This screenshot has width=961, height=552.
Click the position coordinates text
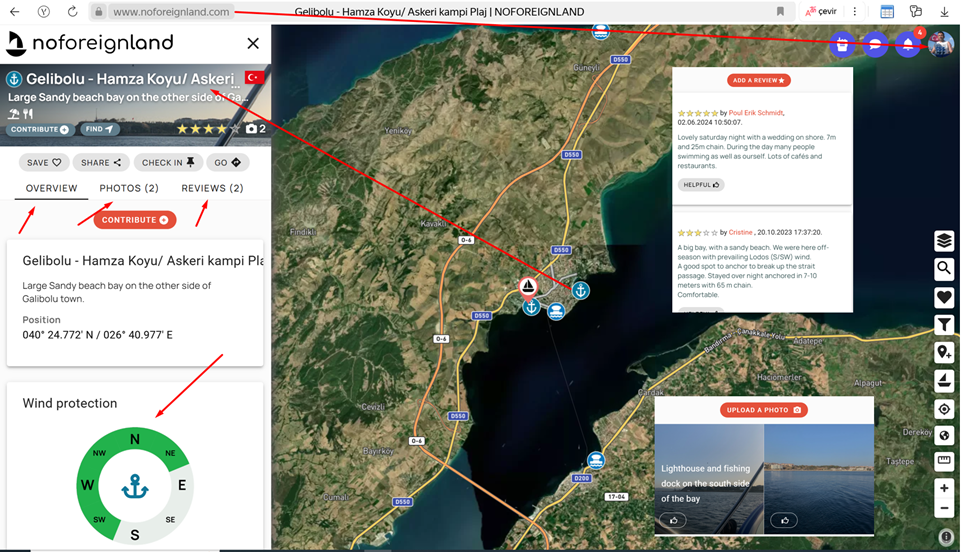97,335
